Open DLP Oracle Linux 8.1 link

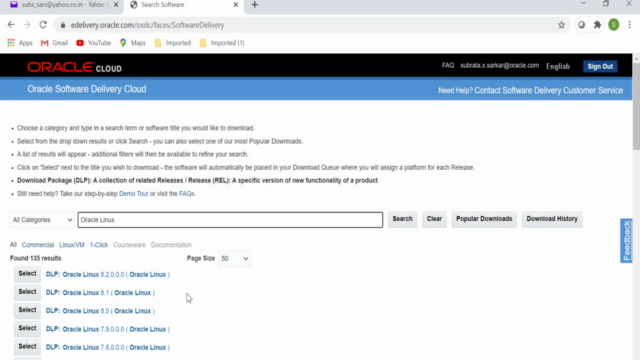point(100,293)
